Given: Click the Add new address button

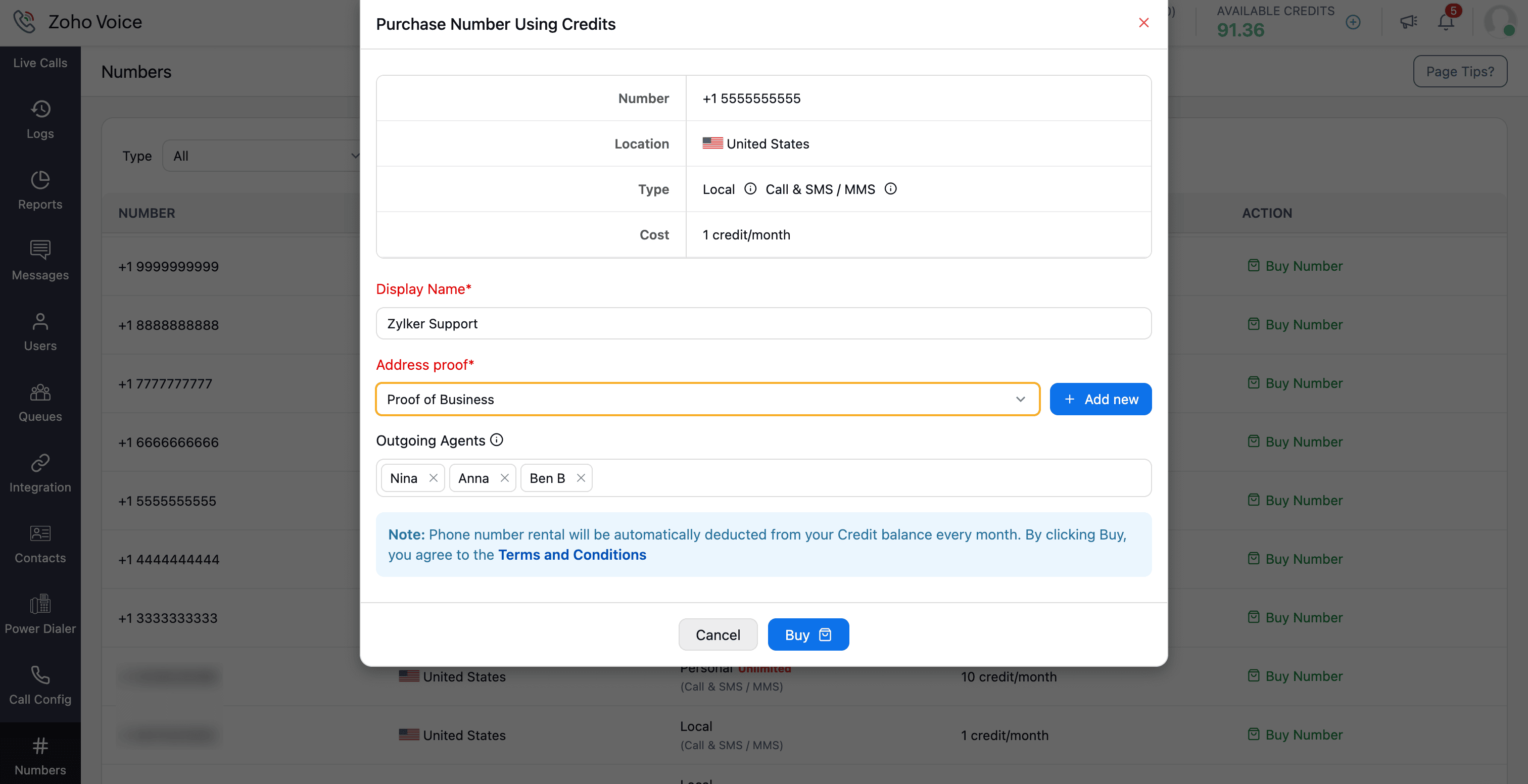Looking at the screenshot, I should (x=1101, y=399).
